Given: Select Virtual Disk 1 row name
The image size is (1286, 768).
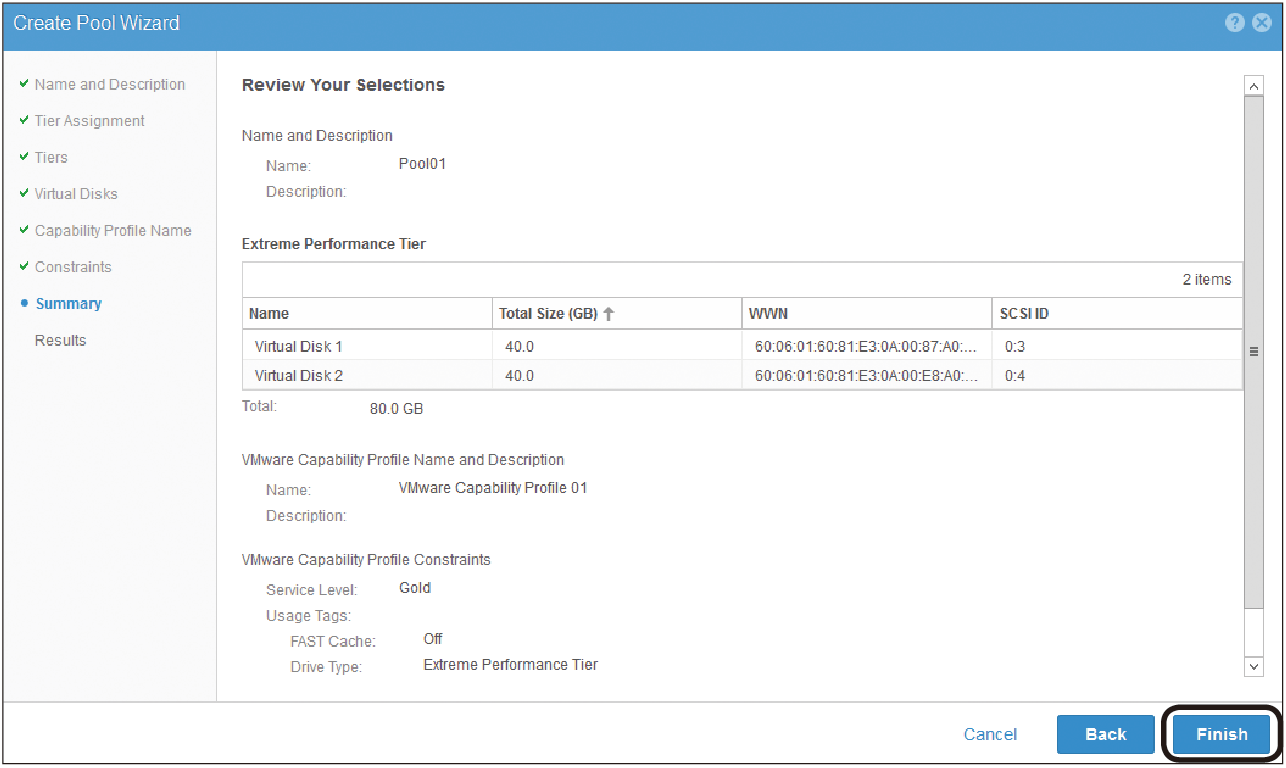Looking at the screenshot, I should point(299,347).
